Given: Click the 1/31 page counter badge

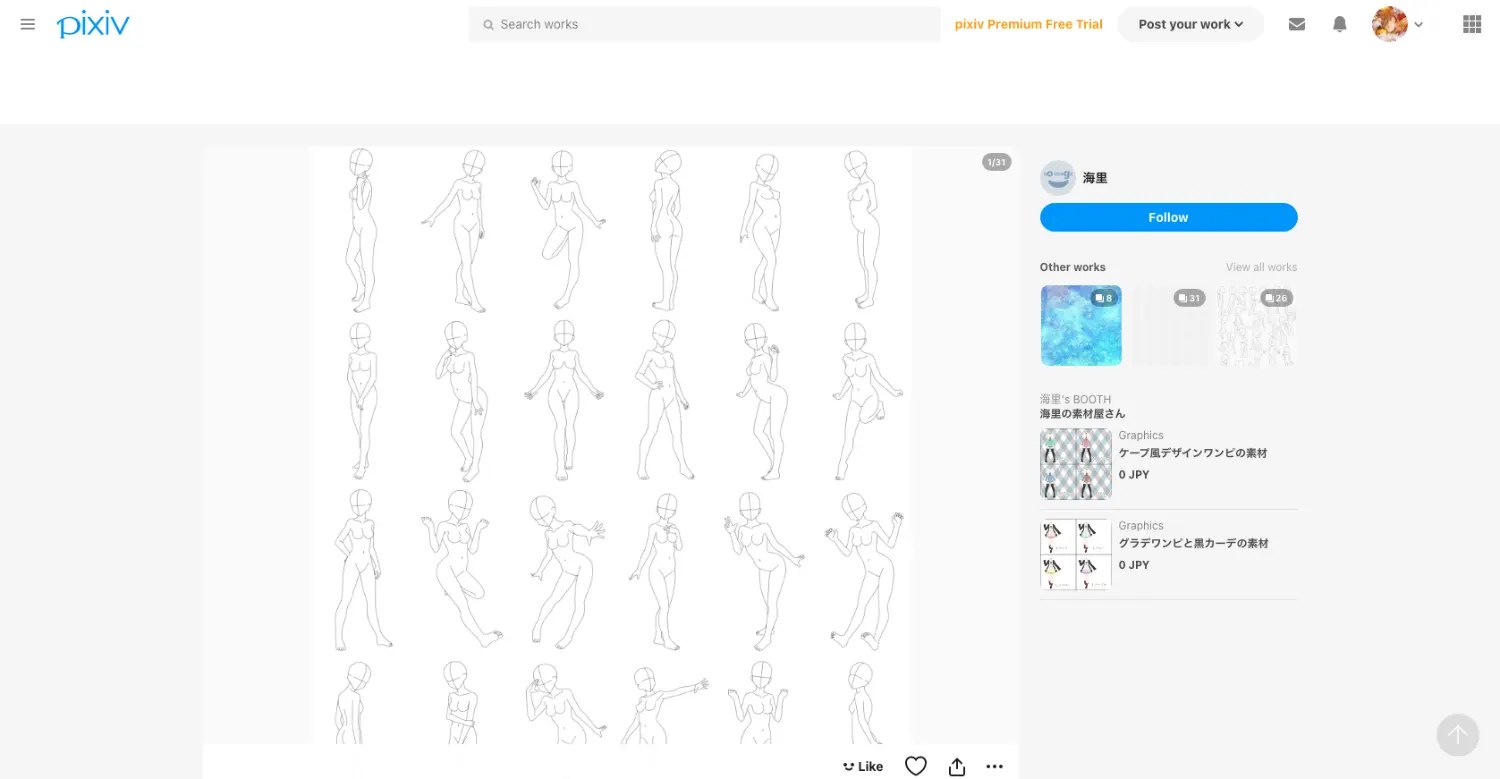Looking at the screenshot, I should coord(997,162).
